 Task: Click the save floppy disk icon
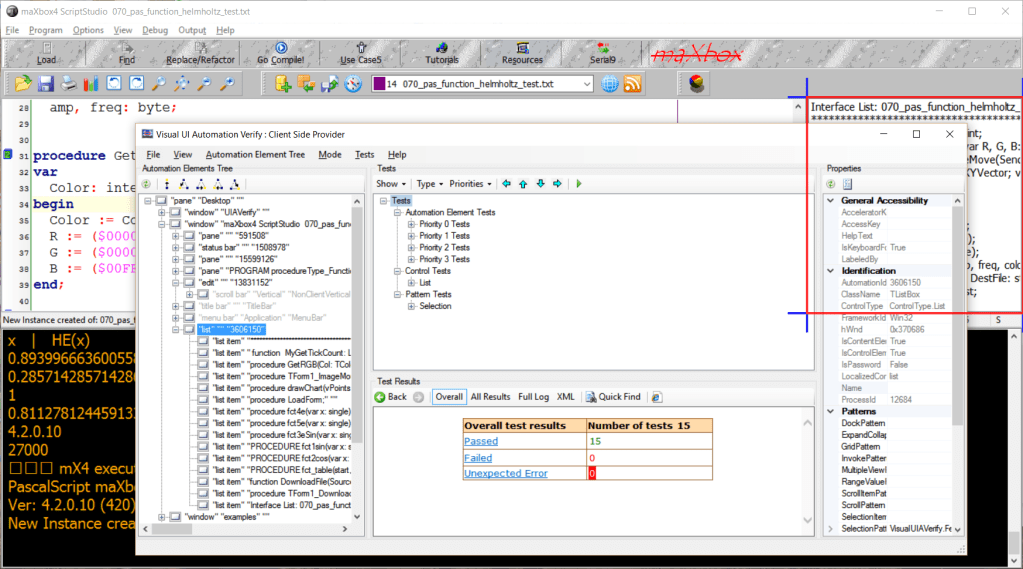47,84
